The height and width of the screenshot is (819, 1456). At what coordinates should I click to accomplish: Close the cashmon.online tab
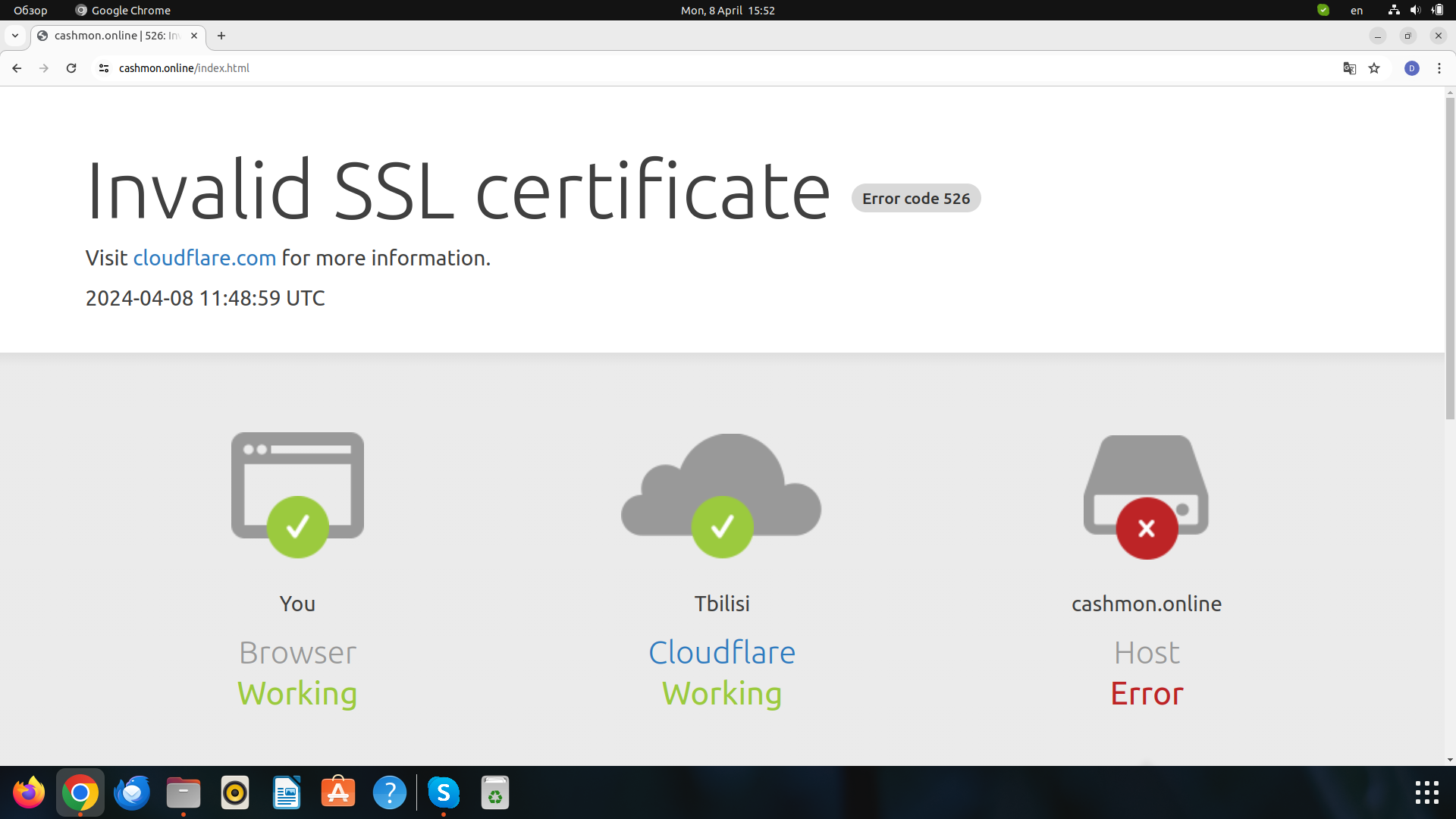click(194, 36)
